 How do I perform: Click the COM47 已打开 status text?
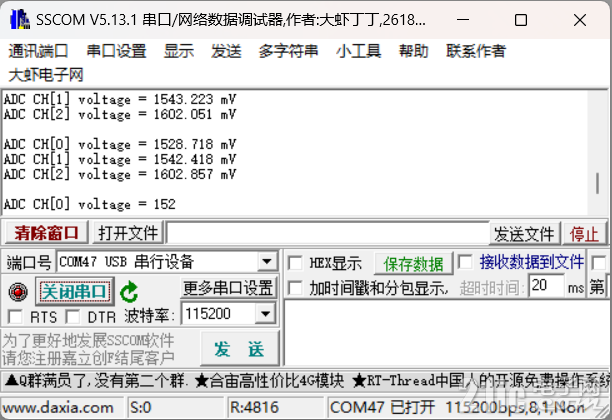[382, 408]
